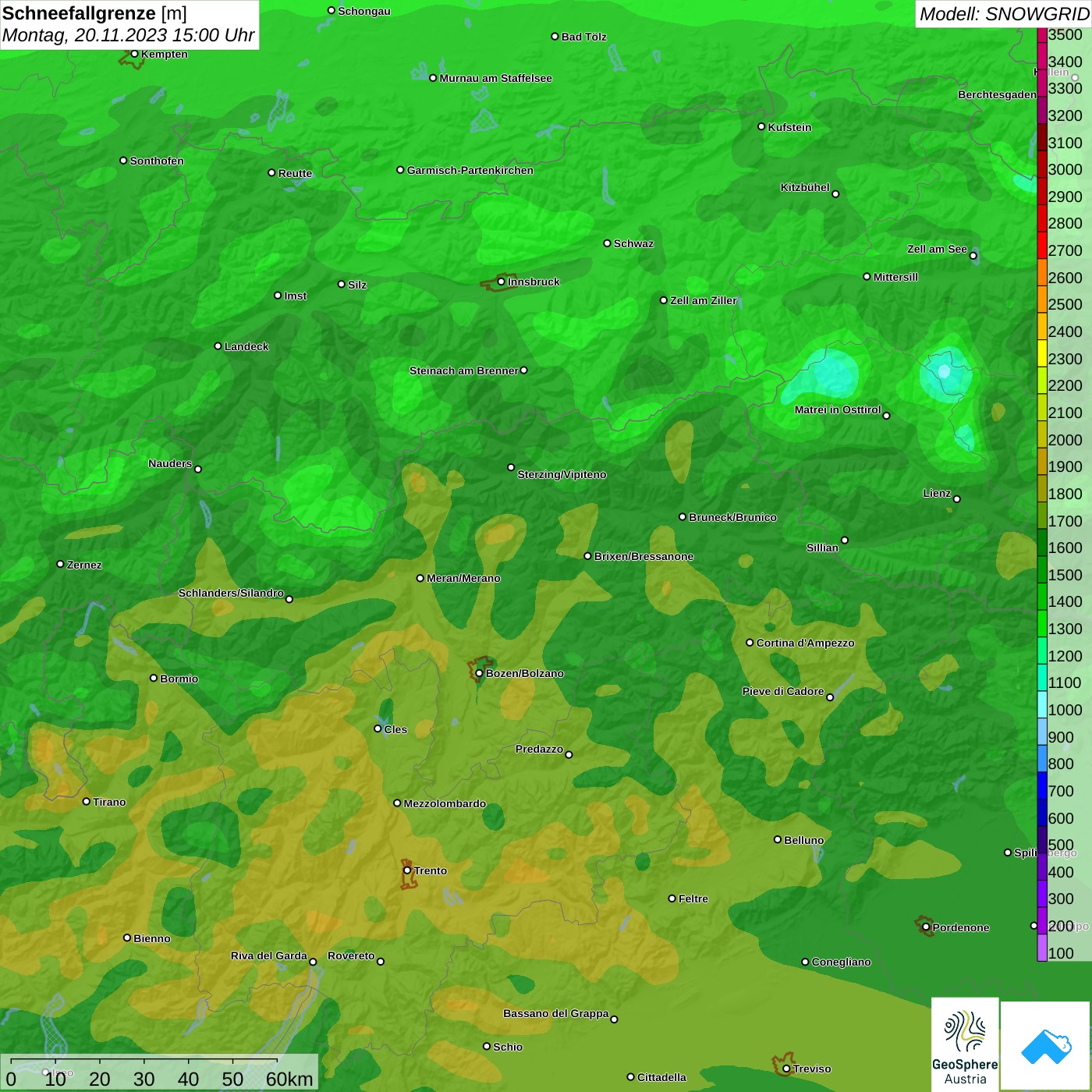Click the Riva del Garda label
This screenshot has width=1092, height=1092.
pos(269,955)
